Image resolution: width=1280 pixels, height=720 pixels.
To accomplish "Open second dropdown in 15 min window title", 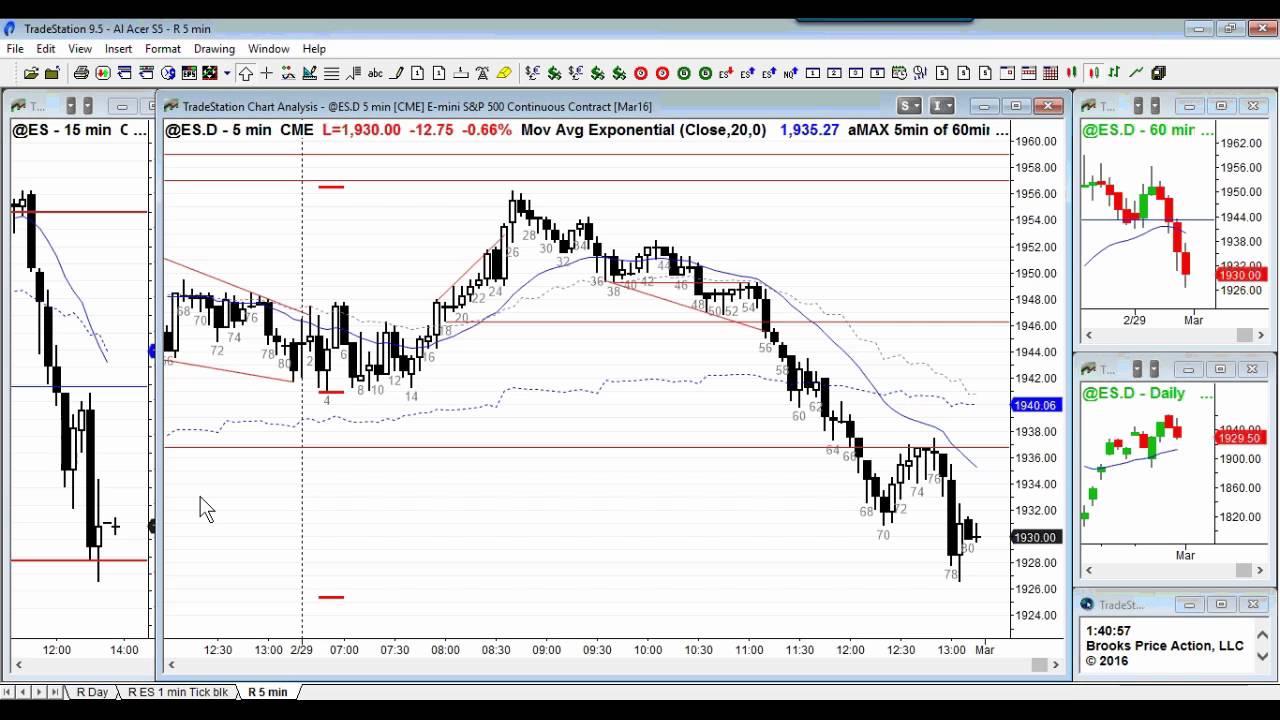I will coord(87,106).
